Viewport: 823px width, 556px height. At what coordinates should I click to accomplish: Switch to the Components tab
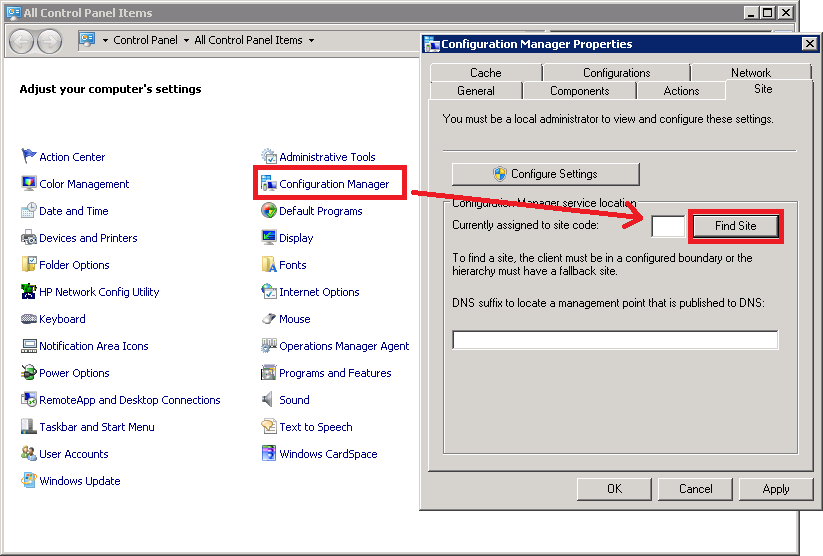coord(579,90)
